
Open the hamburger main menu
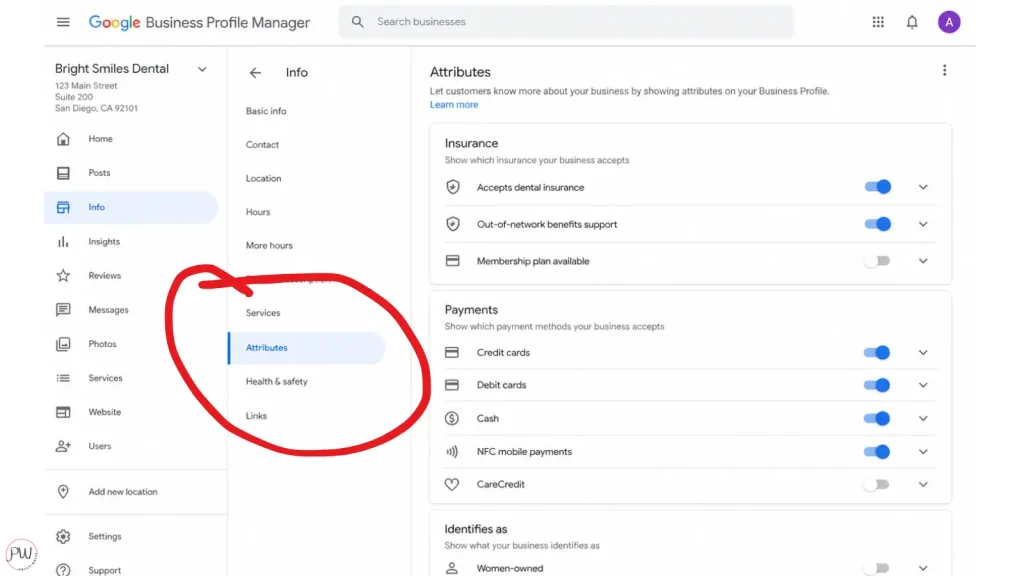(x=63, y=22)
